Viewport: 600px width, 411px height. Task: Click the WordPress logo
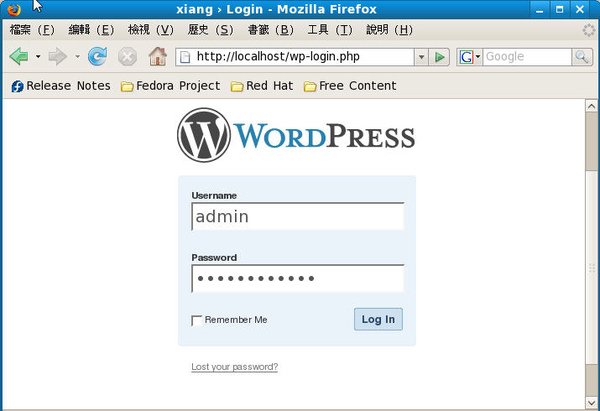coord(296,135)
